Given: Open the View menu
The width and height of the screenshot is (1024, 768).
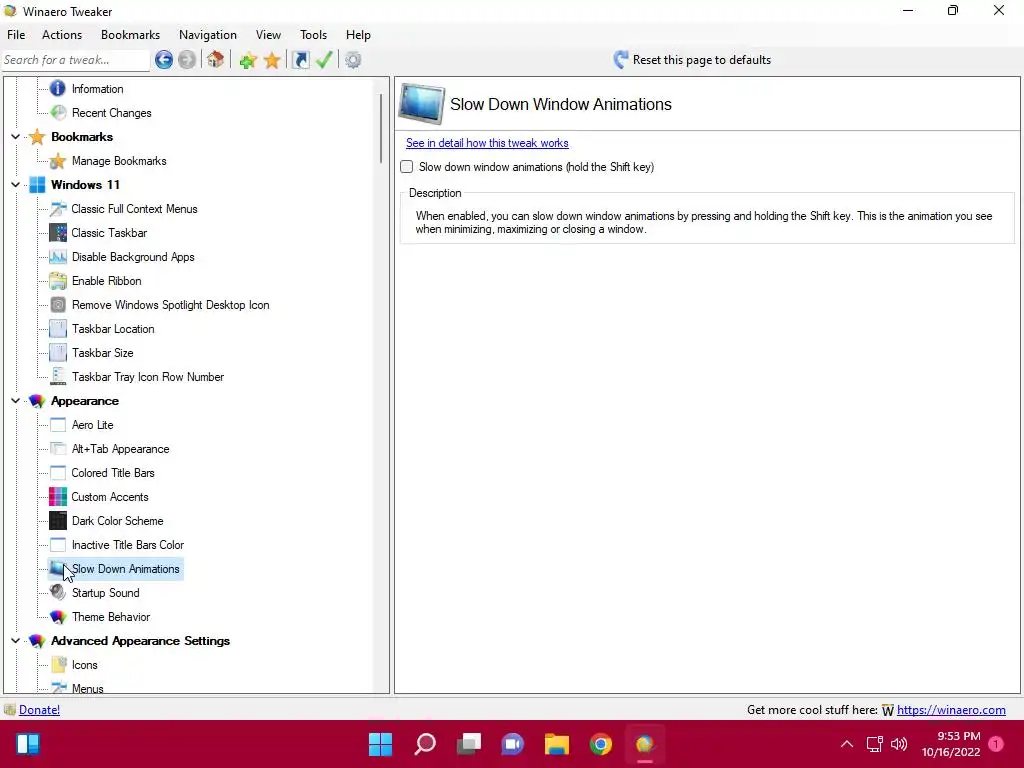Looking at the screenshot, I should point(268,35).
